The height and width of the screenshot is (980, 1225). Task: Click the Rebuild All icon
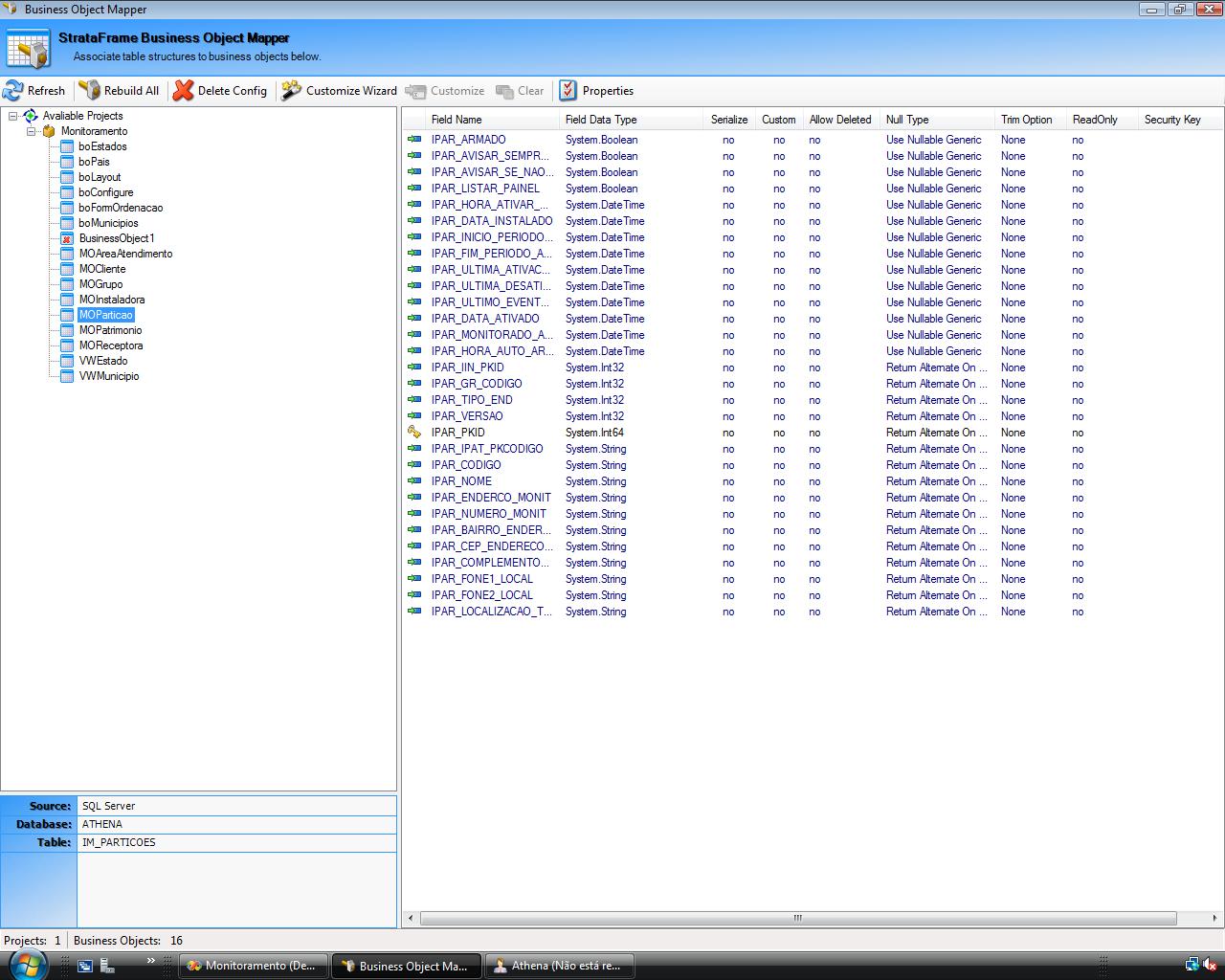[x=90, y=91]
